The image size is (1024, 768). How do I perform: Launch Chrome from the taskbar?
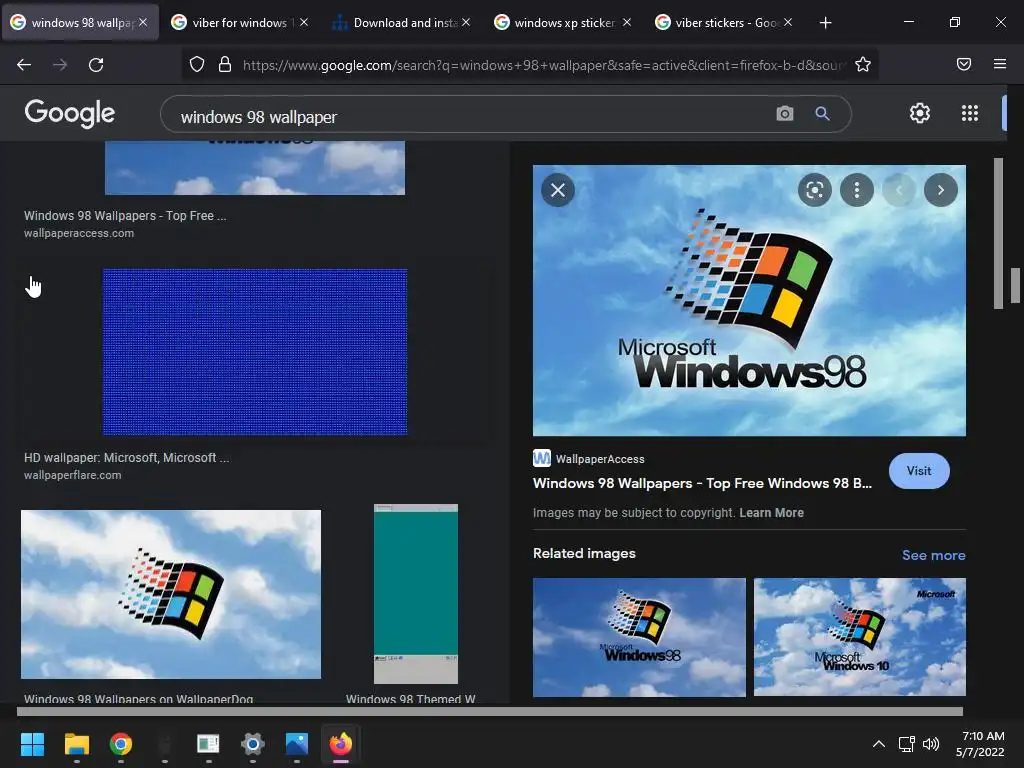(121, 744)
